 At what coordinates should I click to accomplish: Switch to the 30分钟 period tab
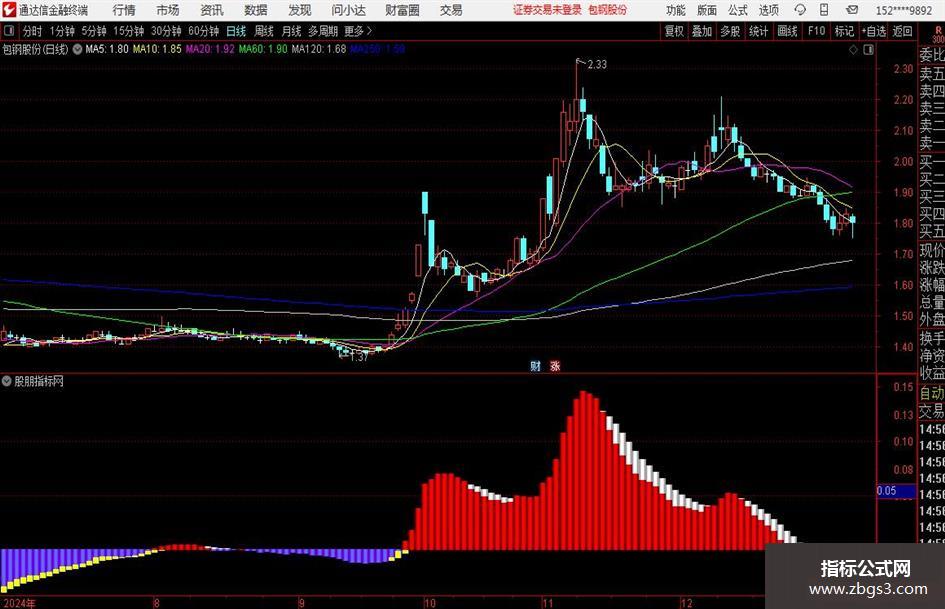(x=166, y=31)
